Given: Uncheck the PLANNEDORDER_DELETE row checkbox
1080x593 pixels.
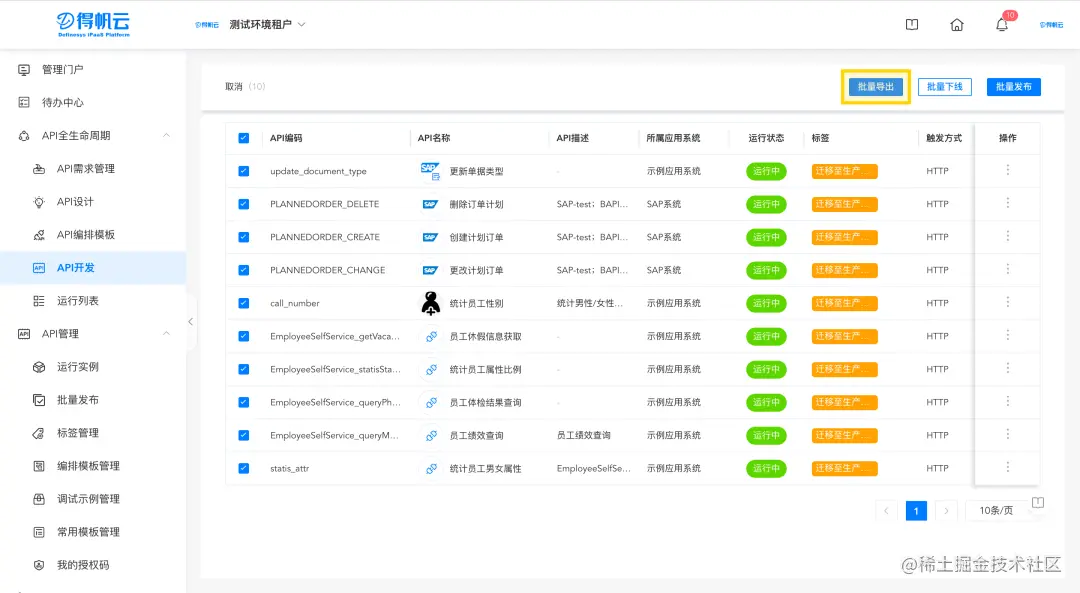Looking at the screenshot, I should [244, 205].
